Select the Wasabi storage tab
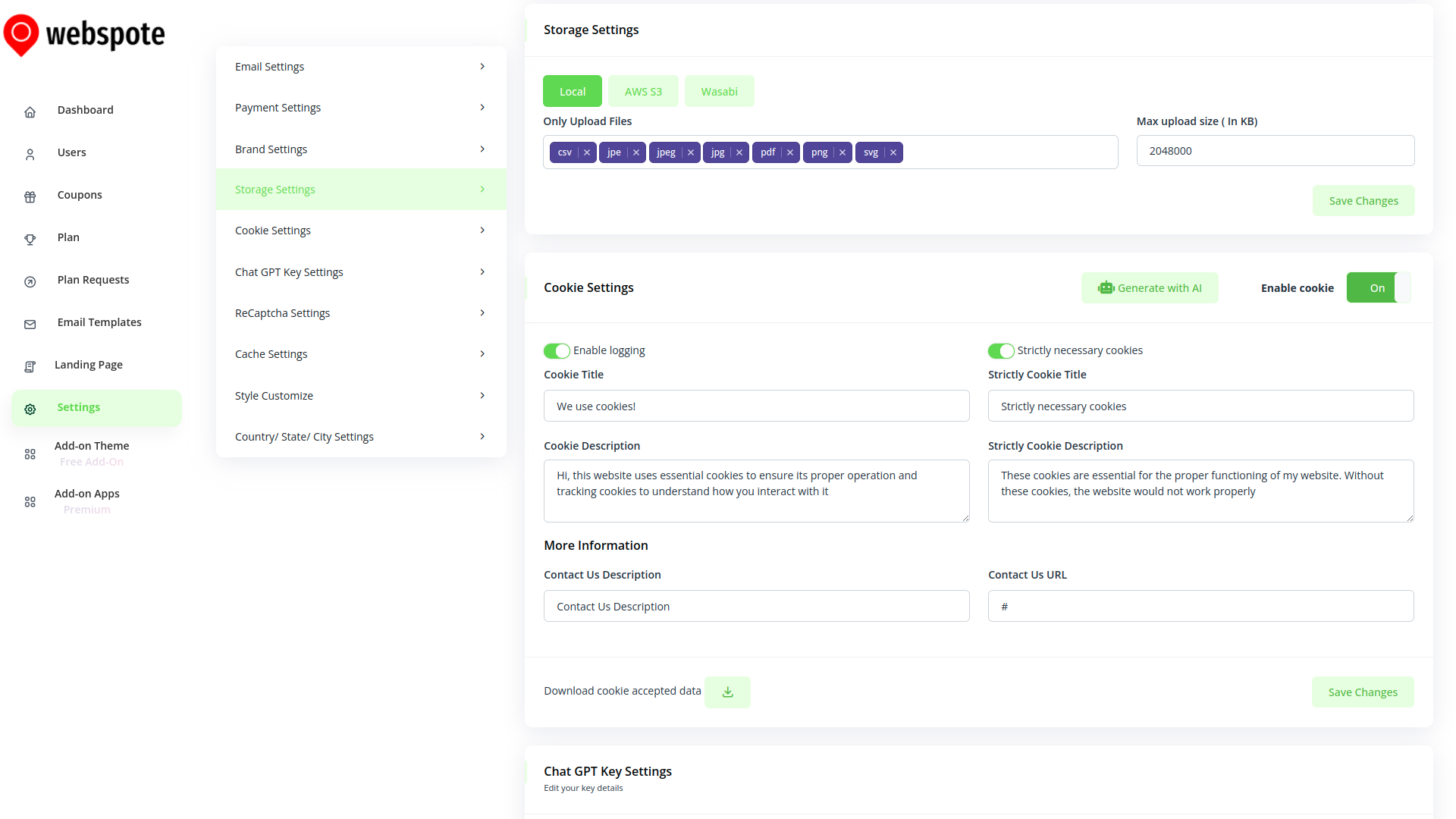 [x=719, y=92]
